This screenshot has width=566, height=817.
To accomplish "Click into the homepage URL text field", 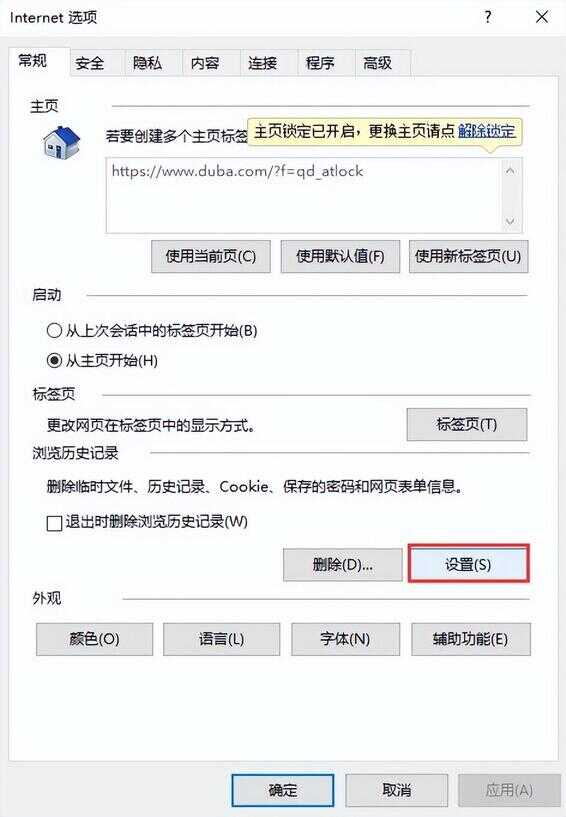I will (x=304, y=195).
